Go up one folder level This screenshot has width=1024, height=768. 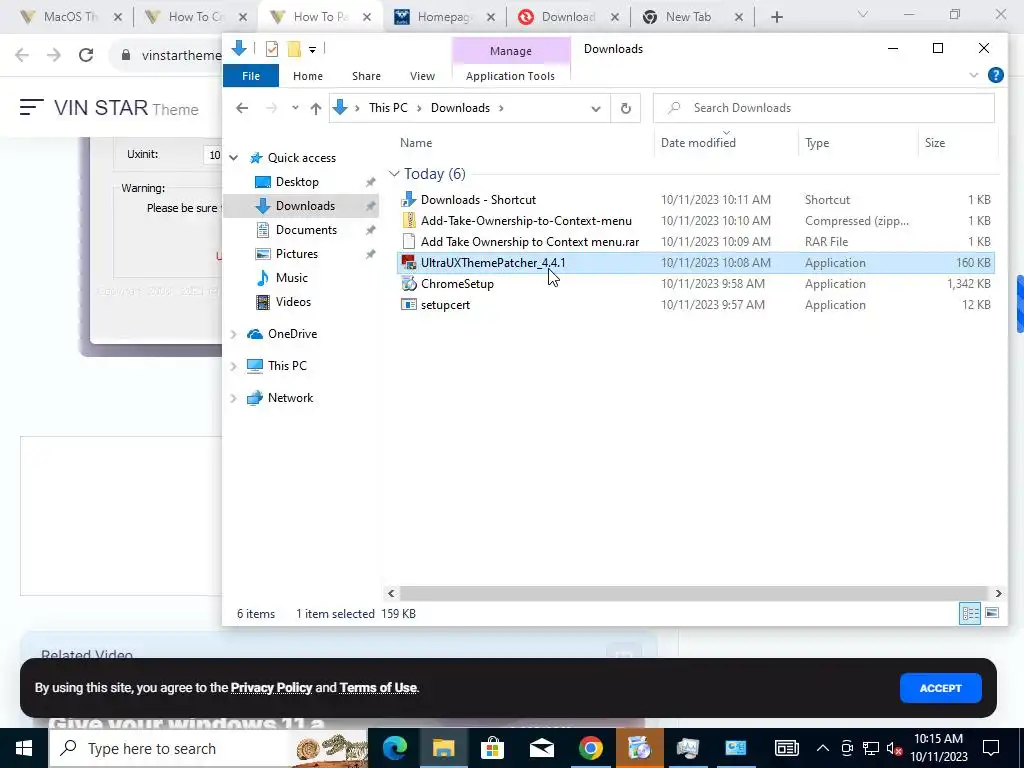pos(316,108)
